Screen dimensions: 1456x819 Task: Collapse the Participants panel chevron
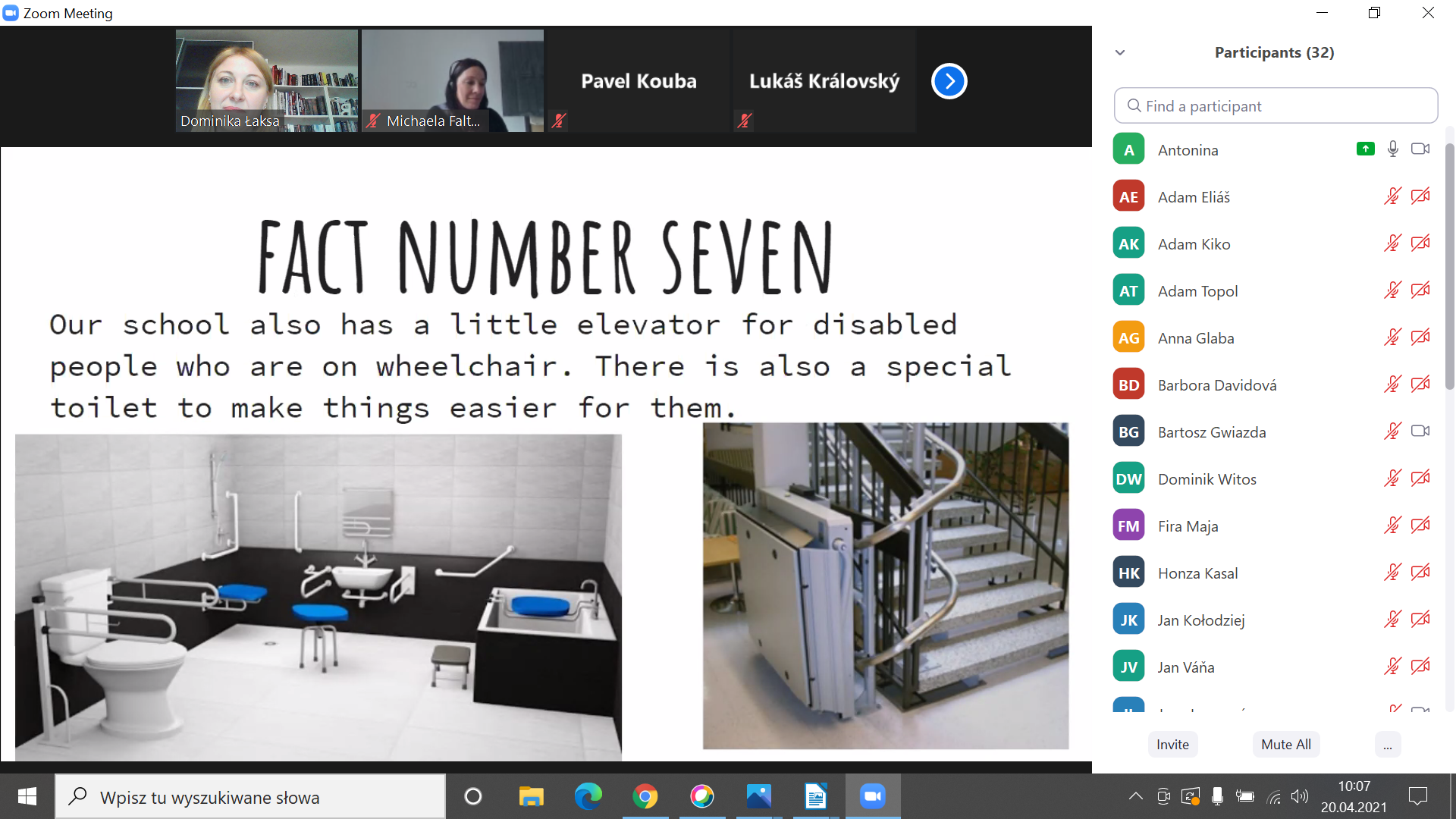pos(1120,52)
